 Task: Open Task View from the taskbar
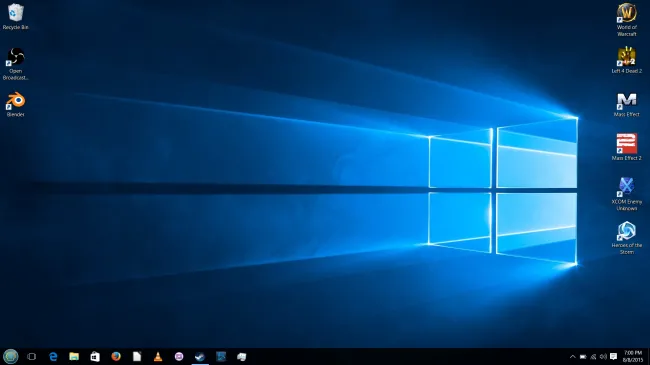click(32, 356)
